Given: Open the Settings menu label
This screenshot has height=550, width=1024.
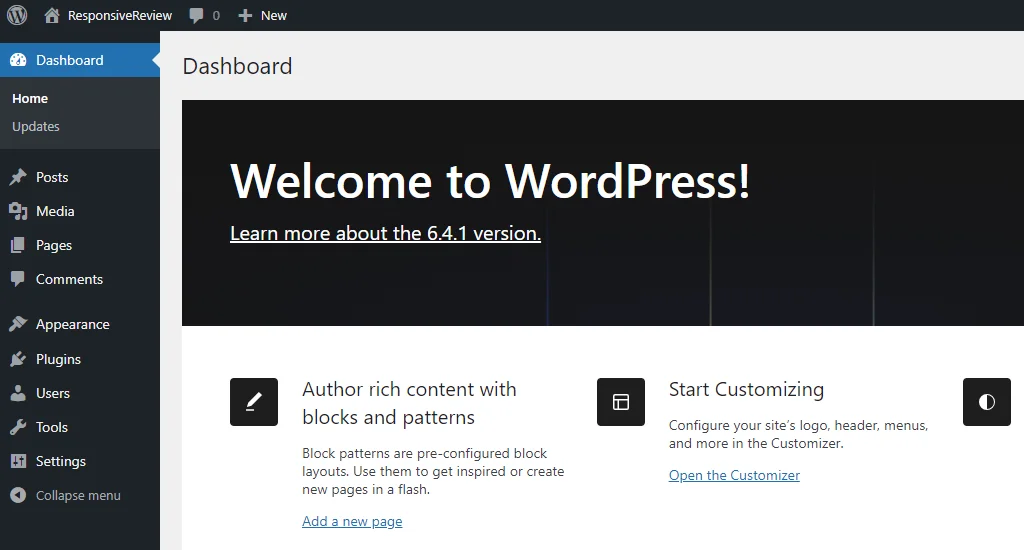Looking at the screenshot, I should 61,461.
